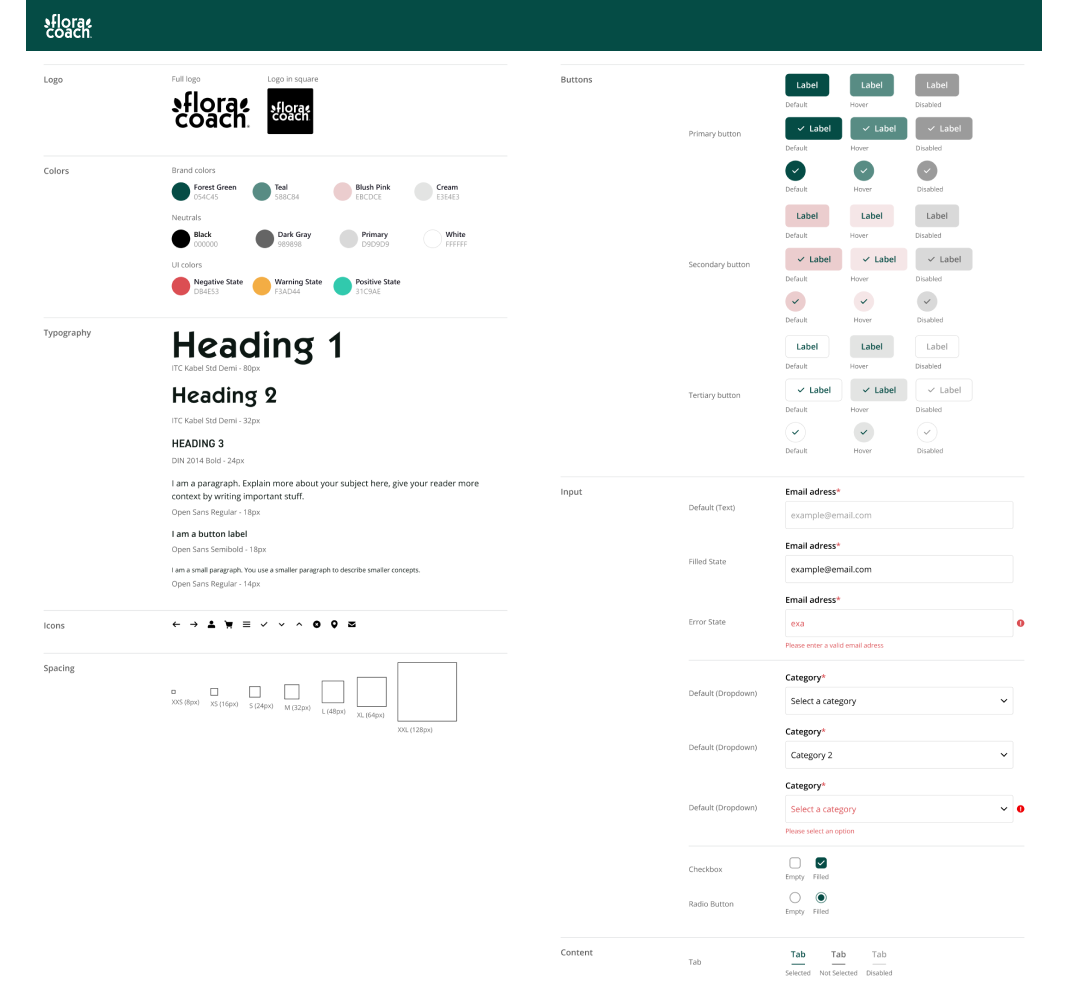Click secondary round checkmark button, Hover state
The image size is (1067, 999).
coord(864,301)
